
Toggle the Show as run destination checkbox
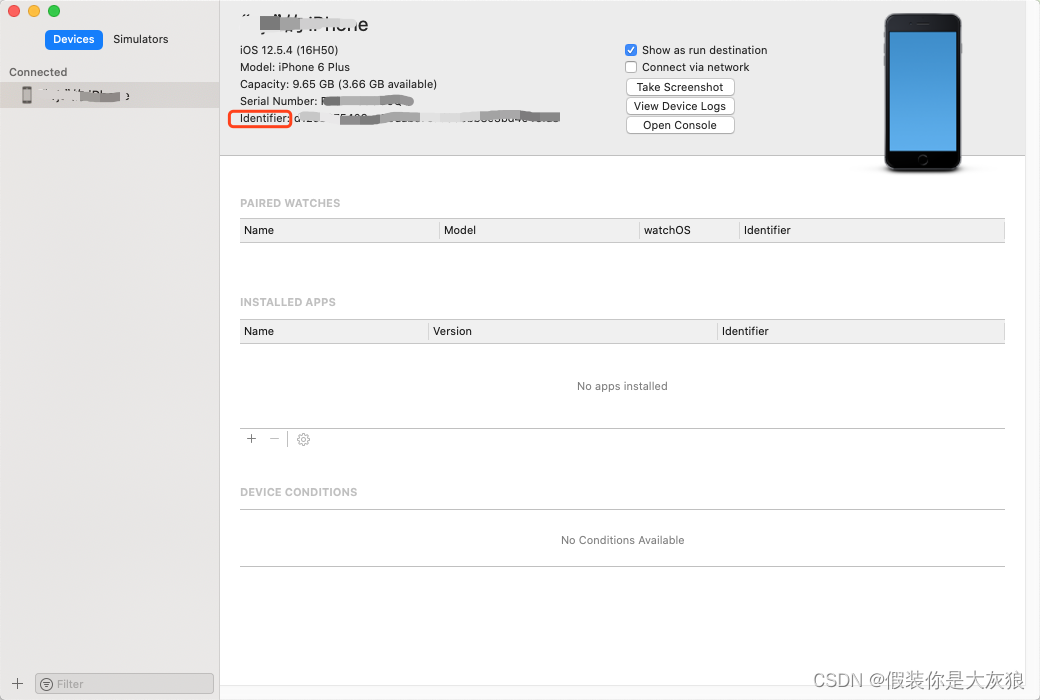point(631,49)
